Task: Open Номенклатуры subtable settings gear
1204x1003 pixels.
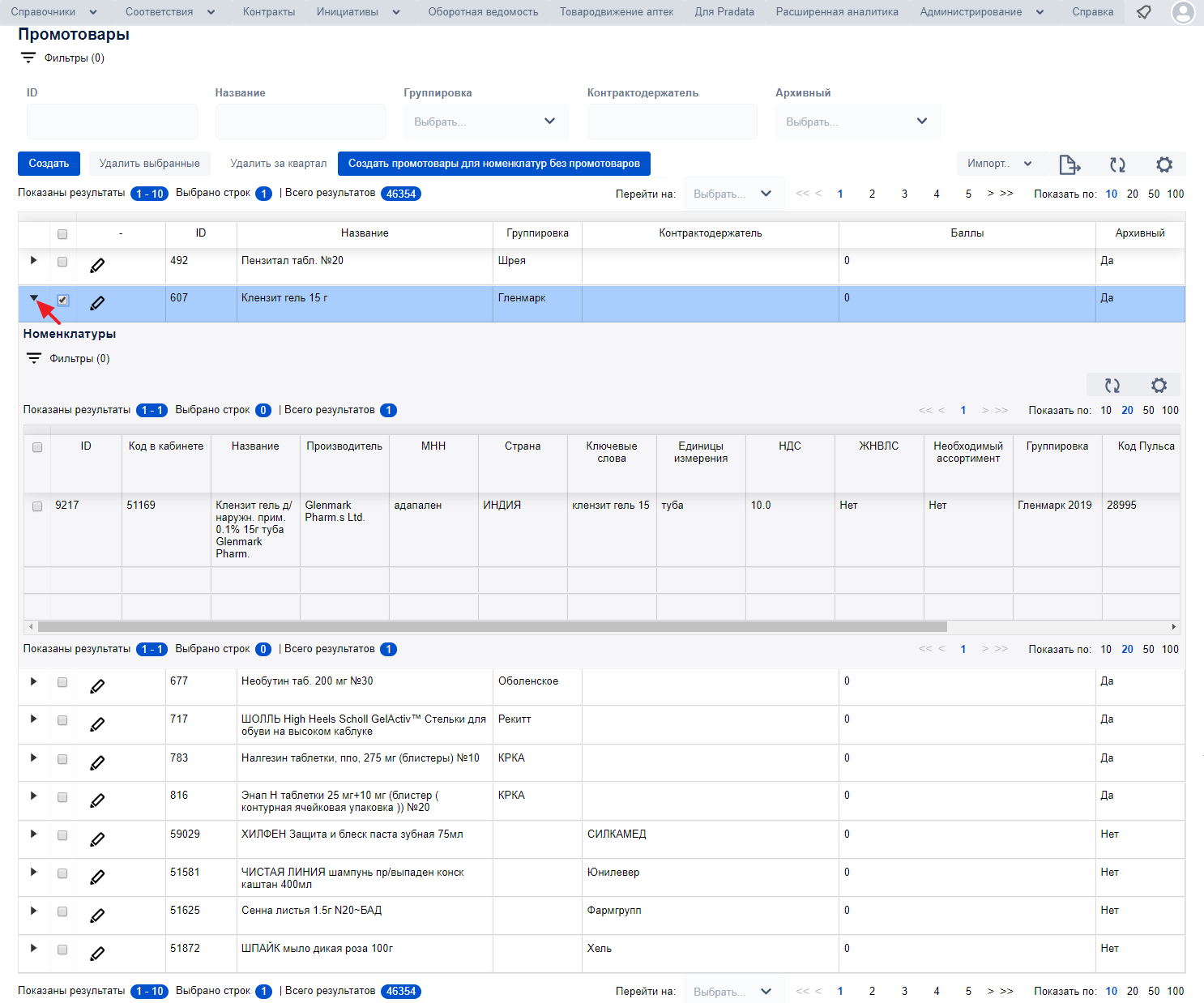Action: (1159, 386)
